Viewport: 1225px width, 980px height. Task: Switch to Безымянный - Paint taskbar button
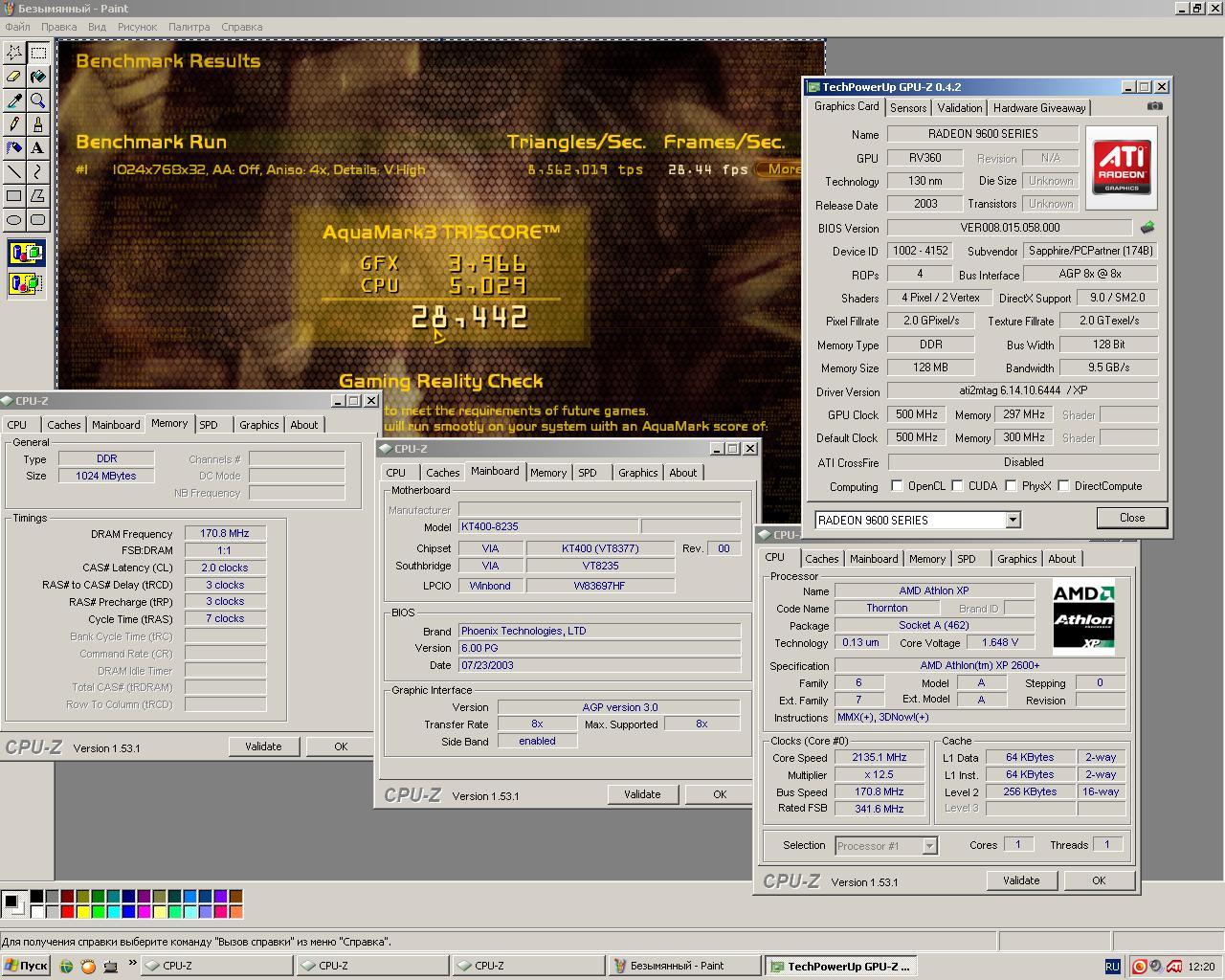coord(684,966)
